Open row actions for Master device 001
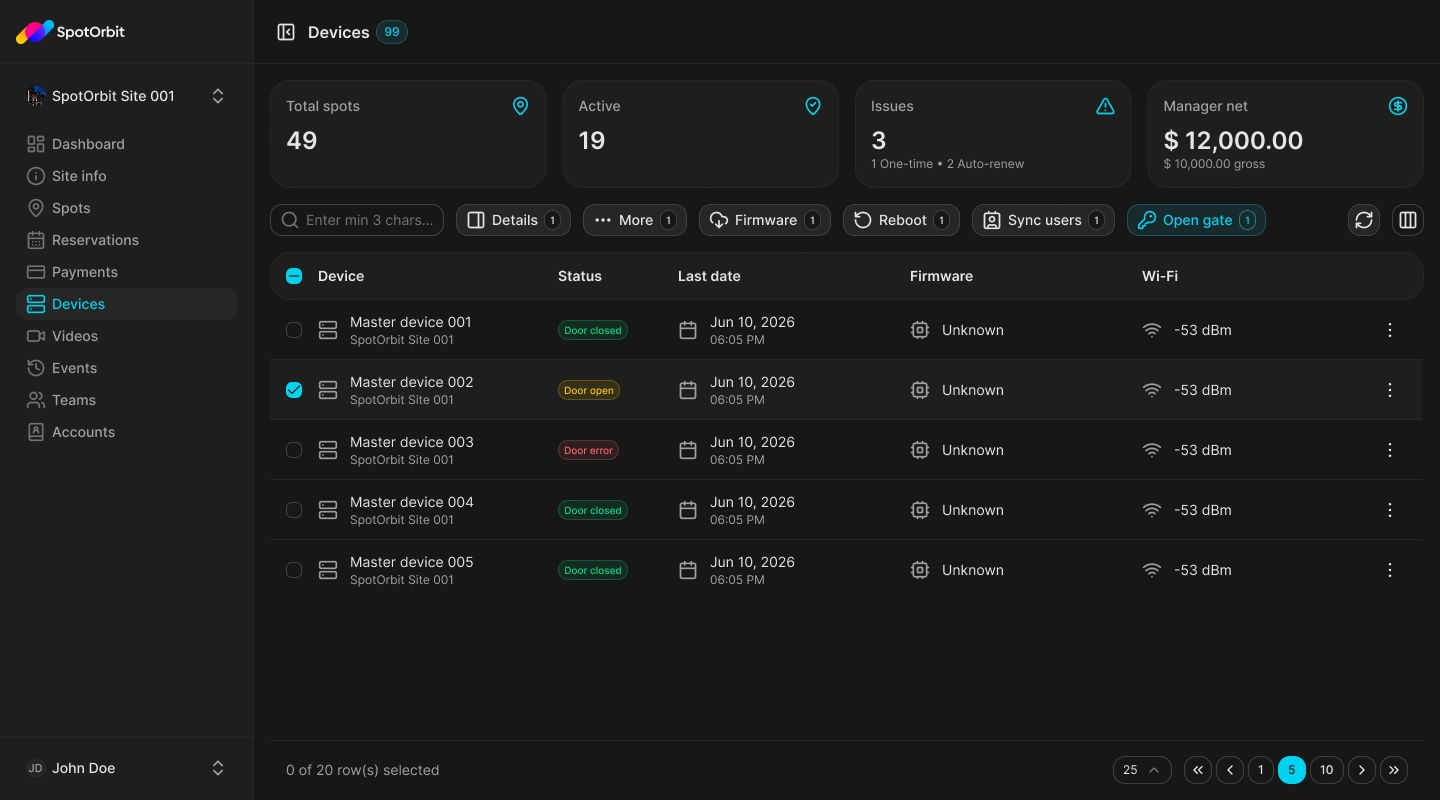This screenshot has width=1440, height=800. point(1390,330)
